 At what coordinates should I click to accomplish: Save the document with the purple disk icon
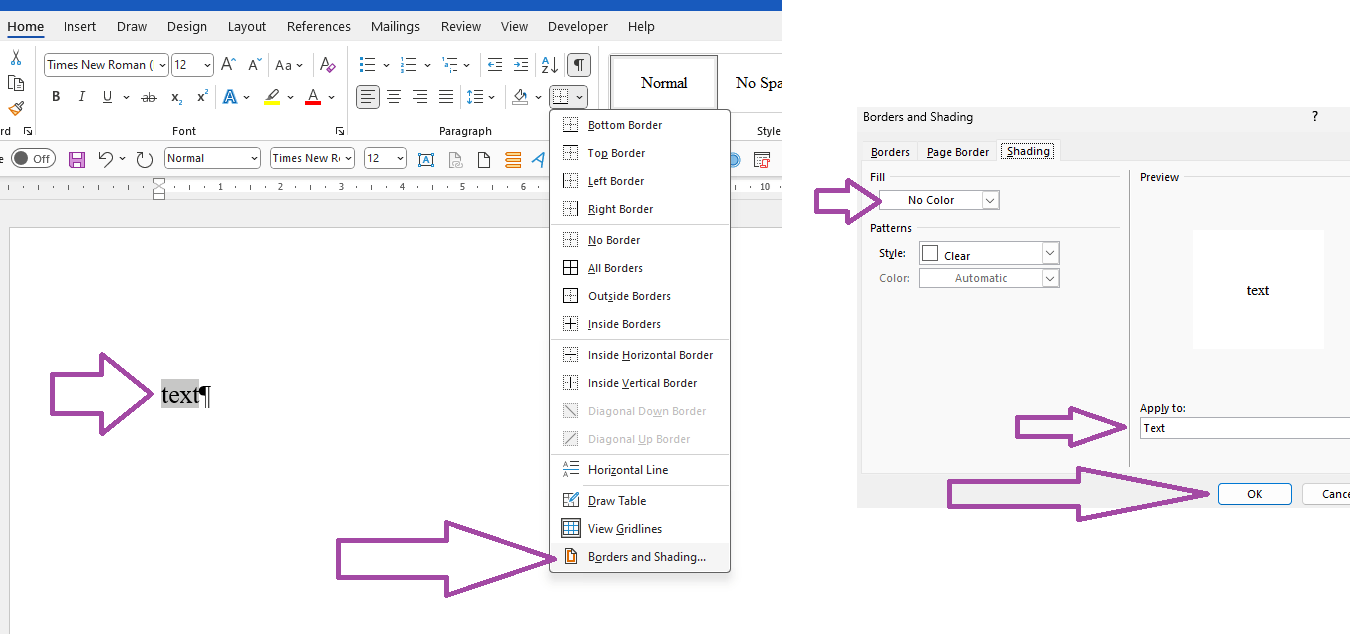click(77, 159)
